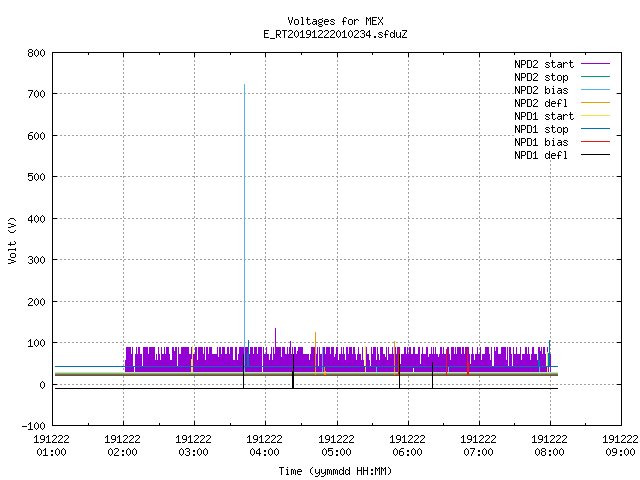
Task: Click the 400 y-axis tick value
Action: (x=36, y=219)
